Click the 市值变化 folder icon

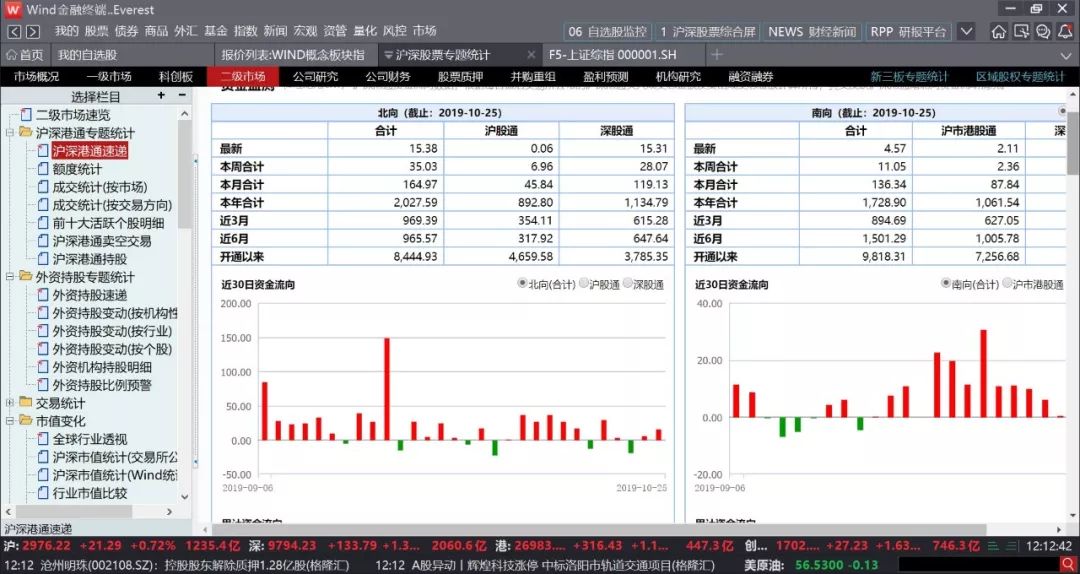tap(25, 420)
